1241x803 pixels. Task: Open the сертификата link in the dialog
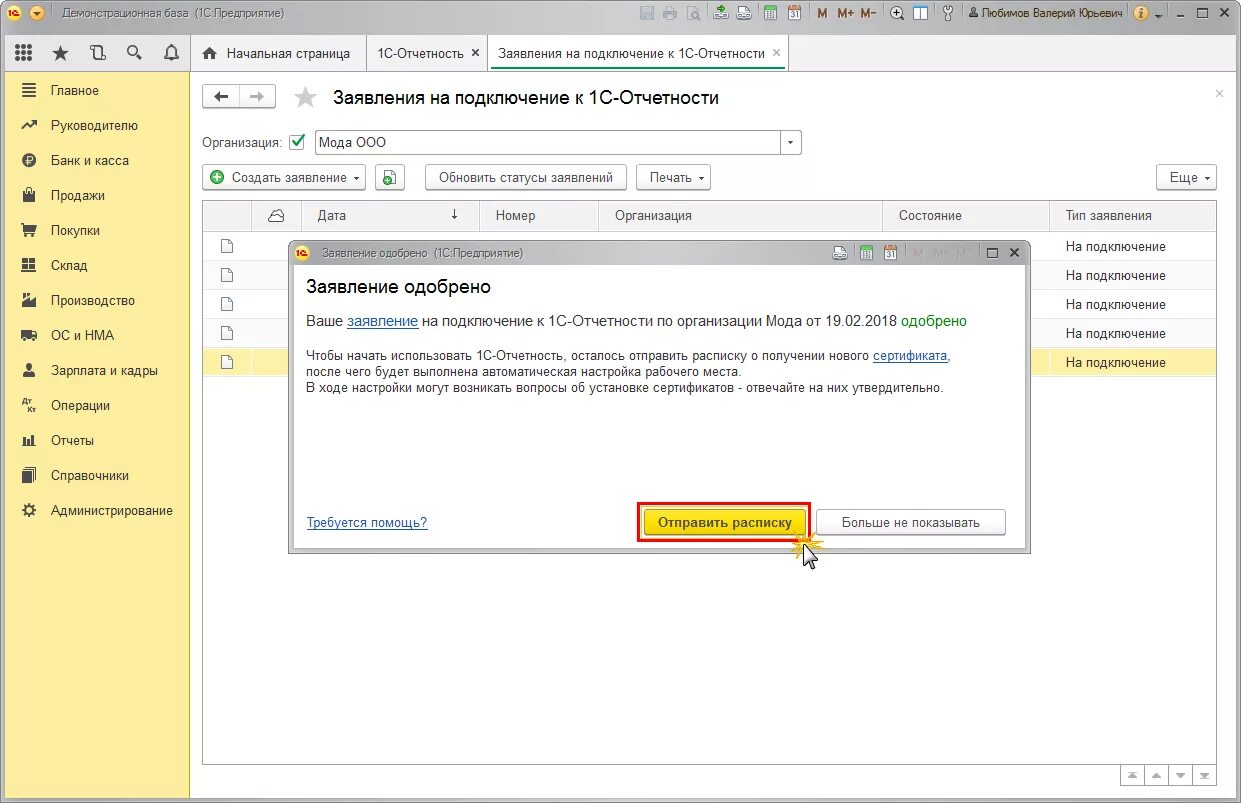click(910, 355)
